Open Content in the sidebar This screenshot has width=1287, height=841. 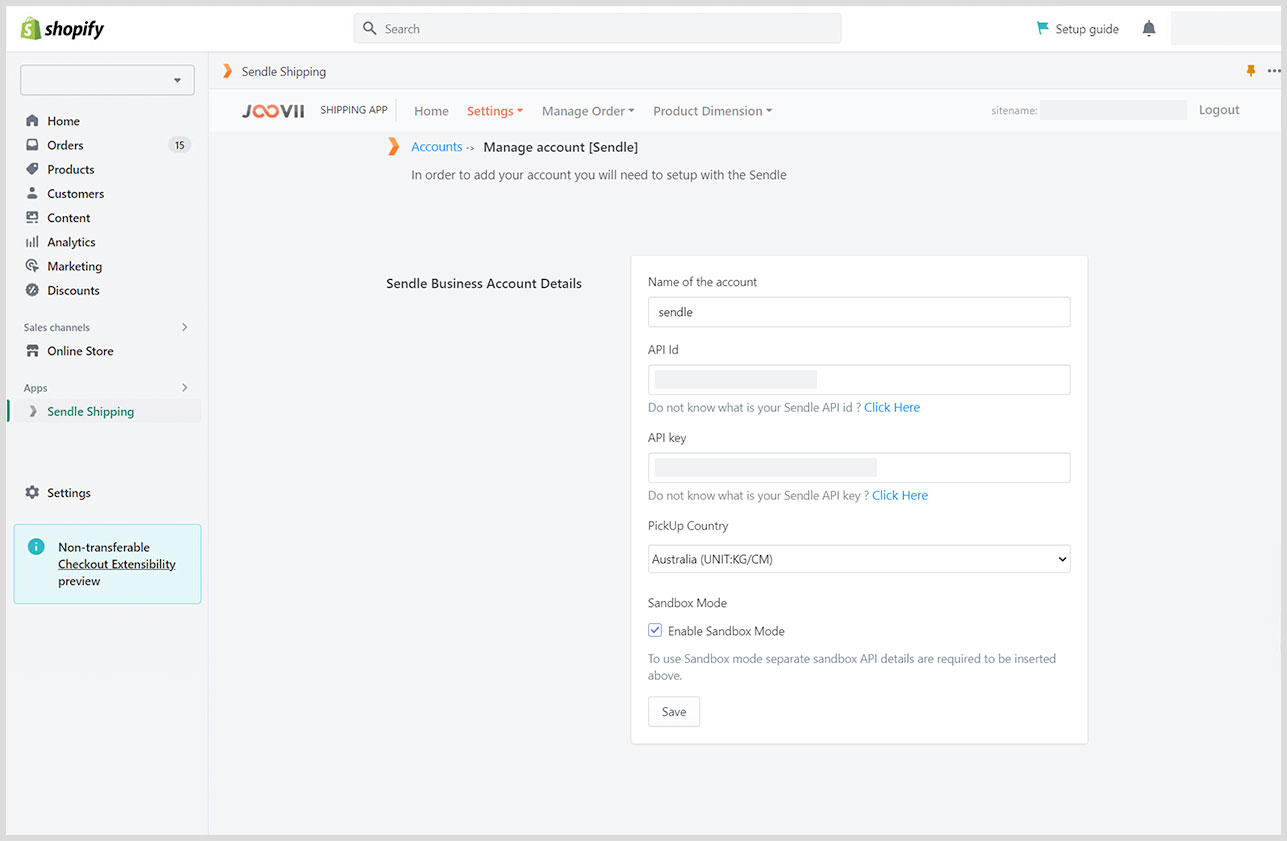pos(69,217)
